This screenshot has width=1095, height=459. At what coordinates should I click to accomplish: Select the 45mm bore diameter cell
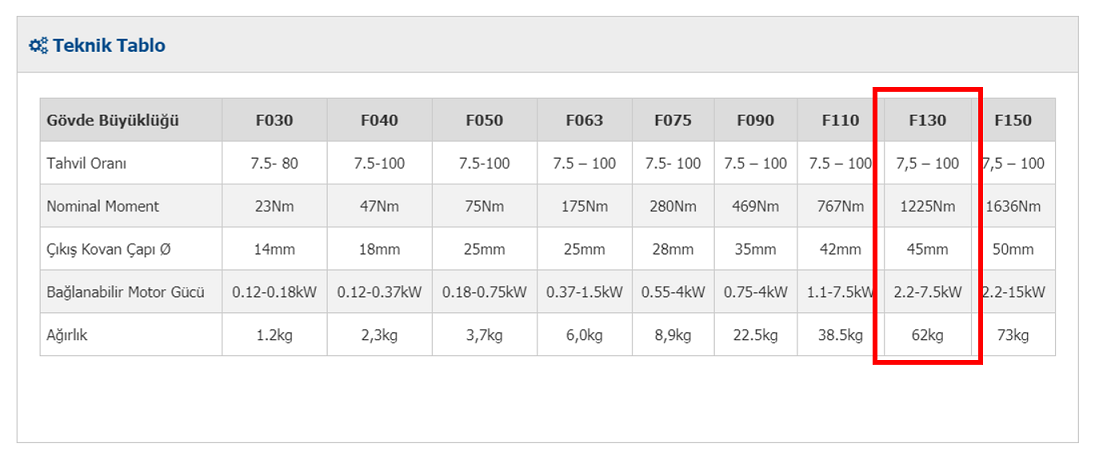[x=927, y=249]
